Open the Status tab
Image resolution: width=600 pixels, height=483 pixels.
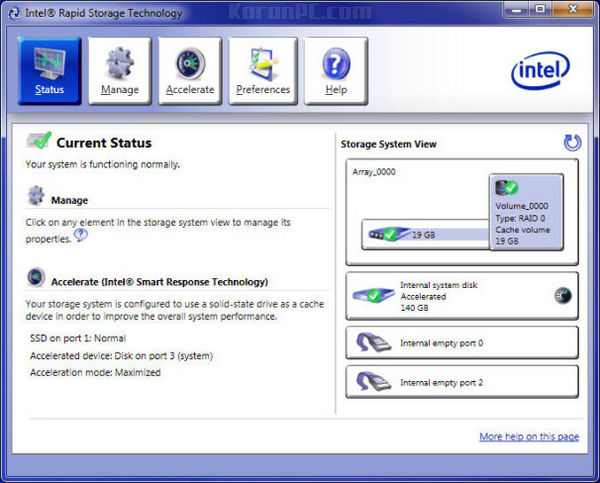click(x=49, y=71)
